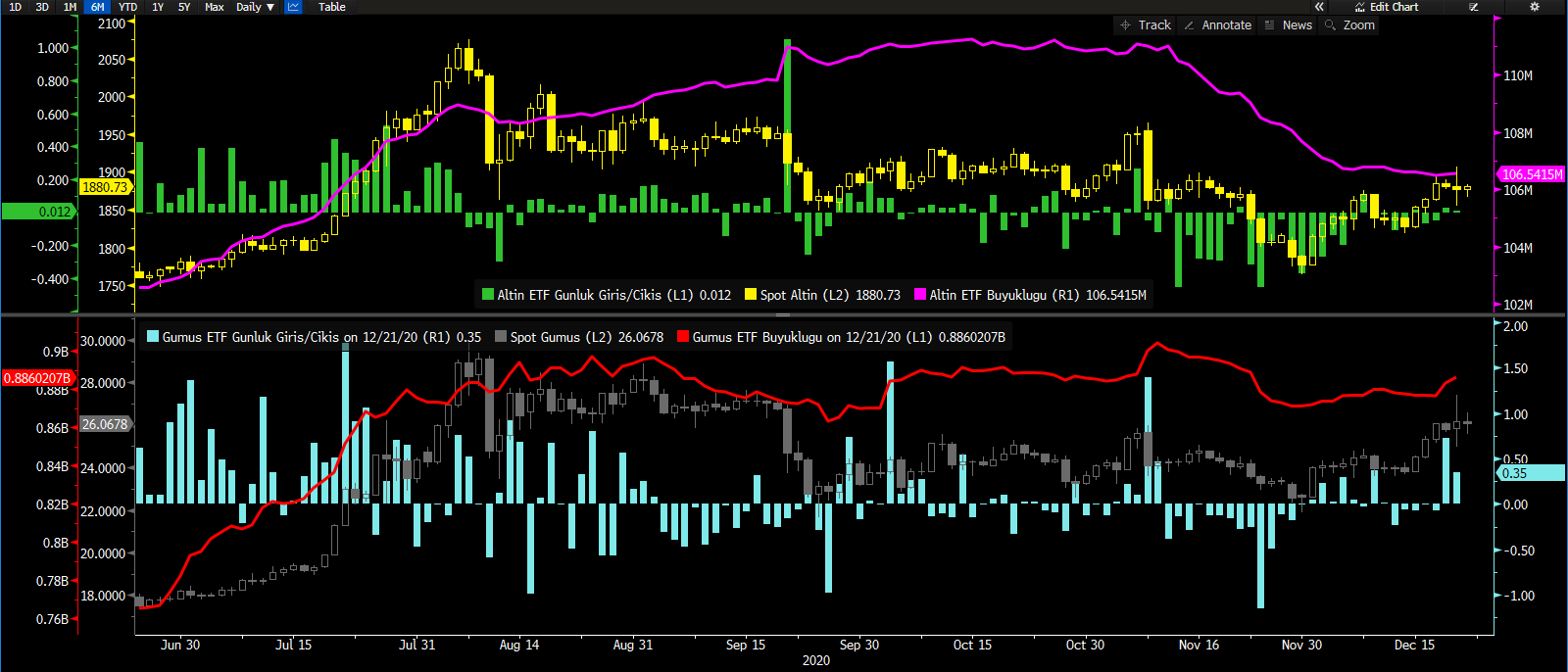This screenshot has width=1568, height=672.
Task: Click Aug 14 date on time axis
Action: coord(518,645)
